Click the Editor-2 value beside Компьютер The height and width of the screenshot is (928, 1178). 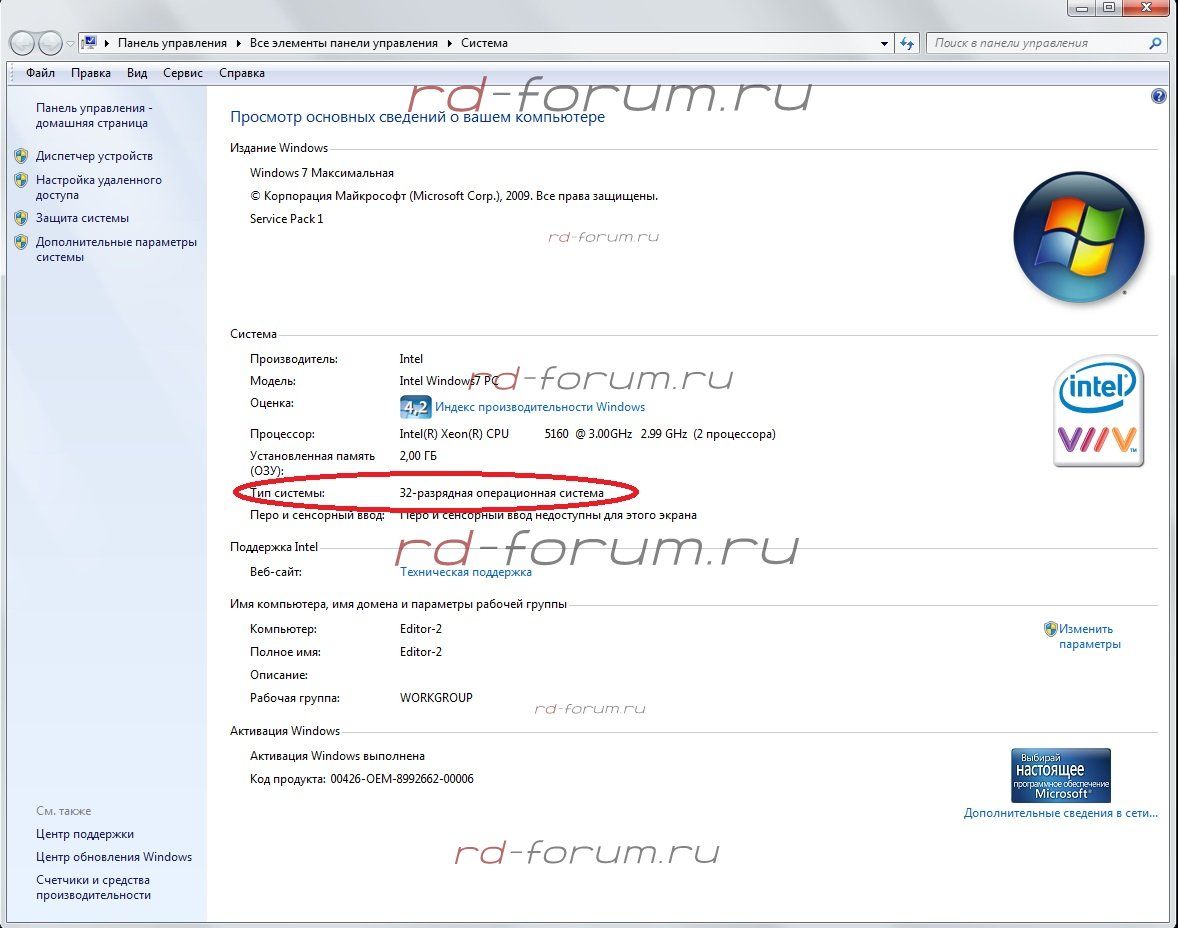point(421,629)
